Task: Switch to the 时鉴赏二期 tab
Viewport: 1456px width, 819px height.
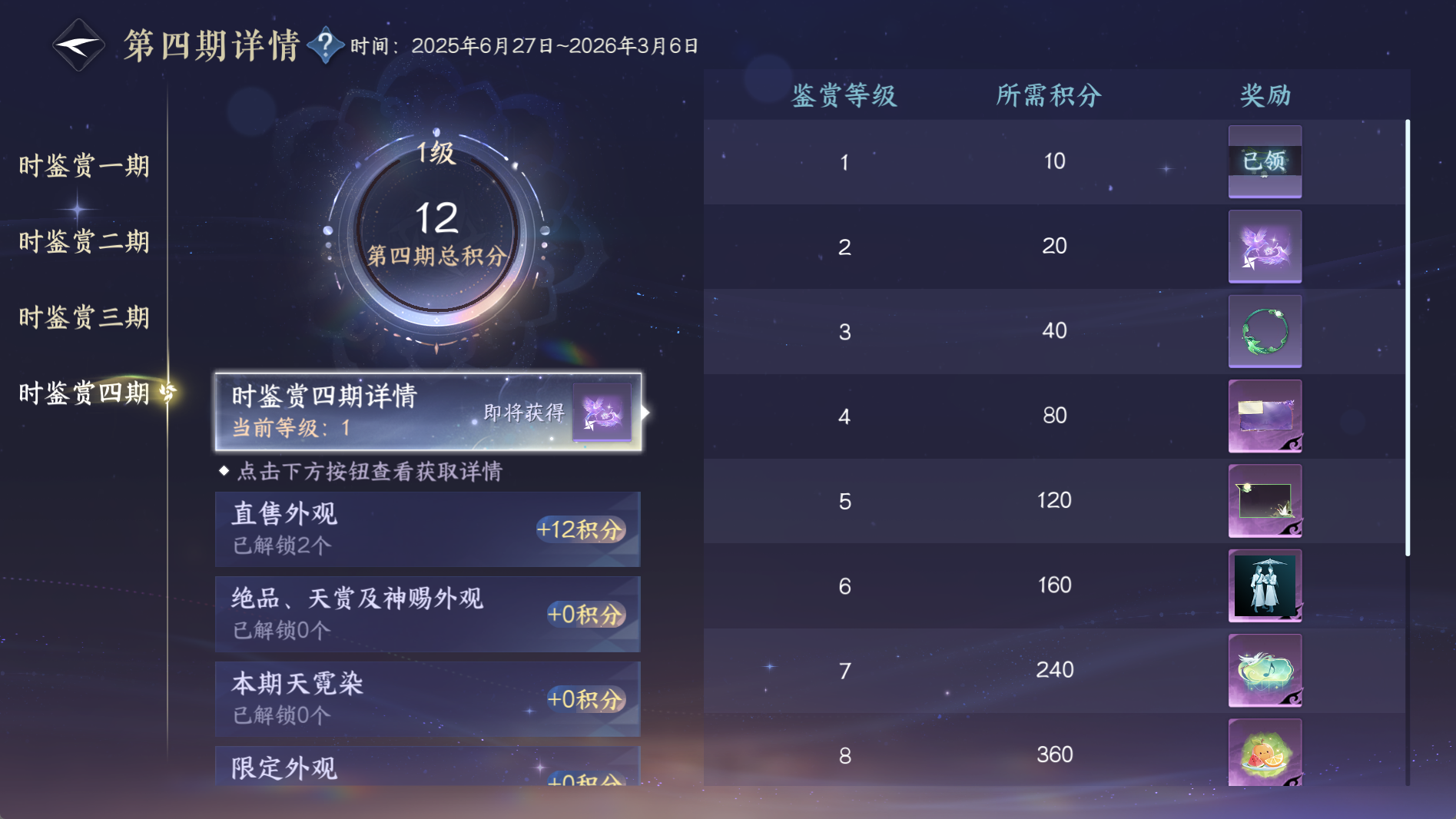Action: [x=85, y=241]
